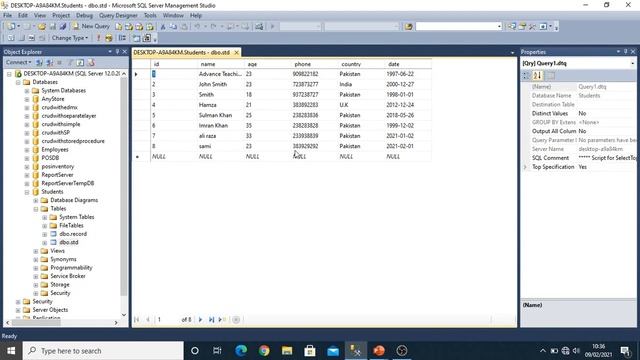Close the dbo.std document tab
The width and height of the screenshot is (640, 360).
point(236,53)
